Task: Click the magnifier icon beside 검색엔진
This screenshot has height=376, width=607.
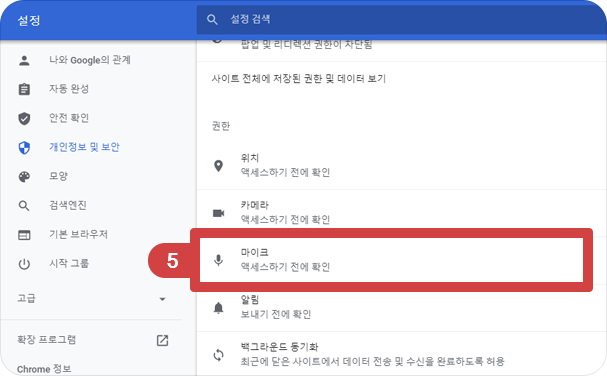Action: coord(24,206)
